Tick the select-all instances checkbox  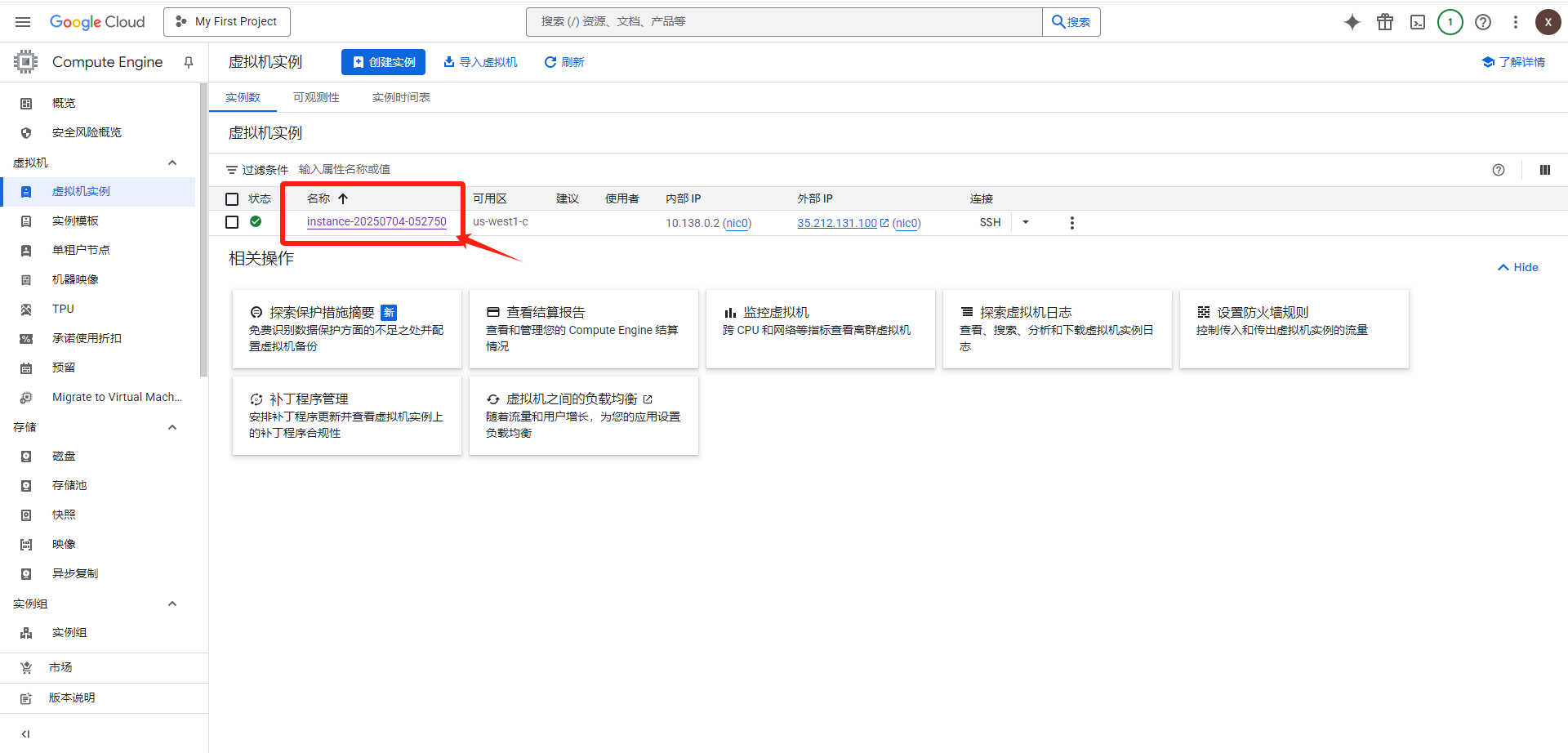click(x=232, y=198)
